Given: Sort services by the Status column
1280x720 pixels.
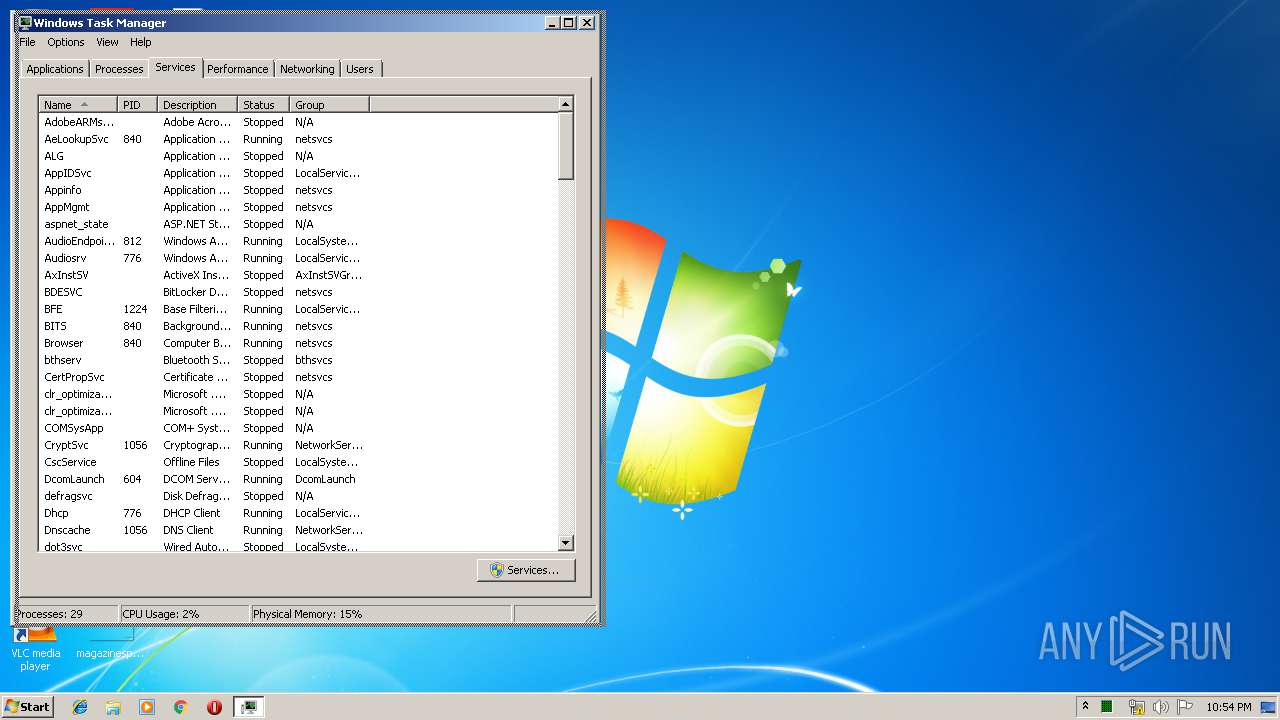Looking at the screenshot, I should (x=264, y=104).
